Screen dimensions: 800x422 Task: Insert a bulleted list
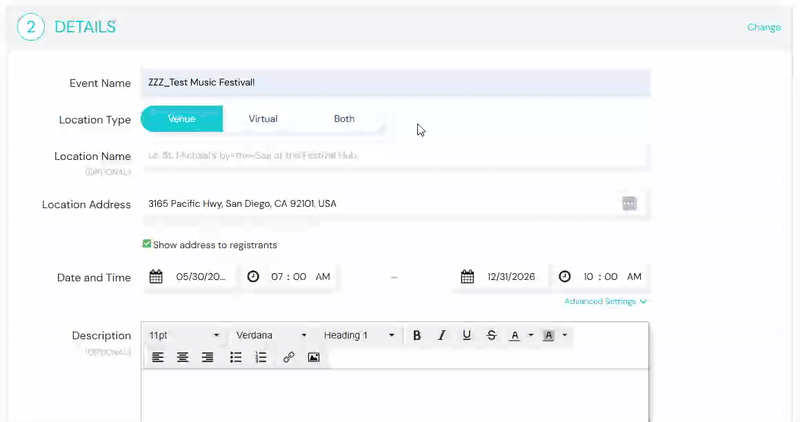236,357
